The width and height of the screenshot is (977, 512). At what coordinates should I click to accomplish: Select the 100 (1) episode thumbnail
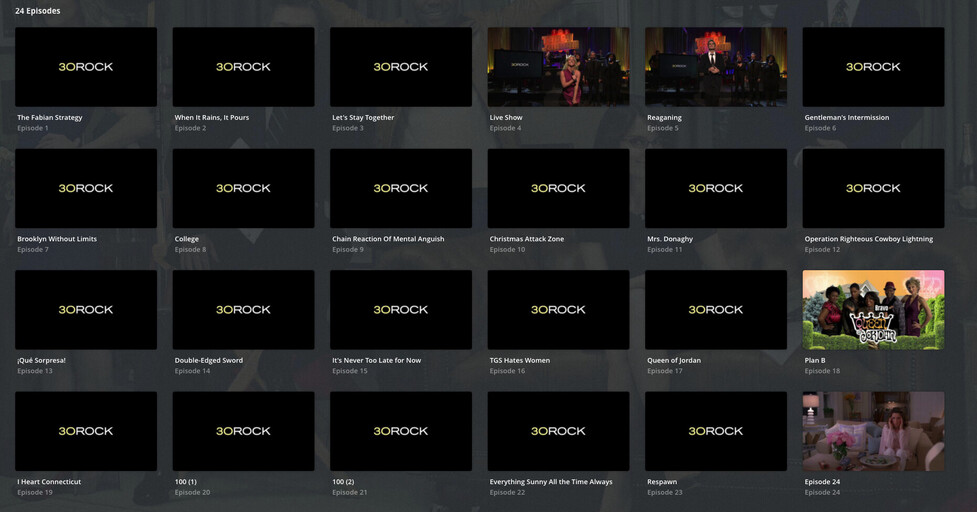coord(244,431)
